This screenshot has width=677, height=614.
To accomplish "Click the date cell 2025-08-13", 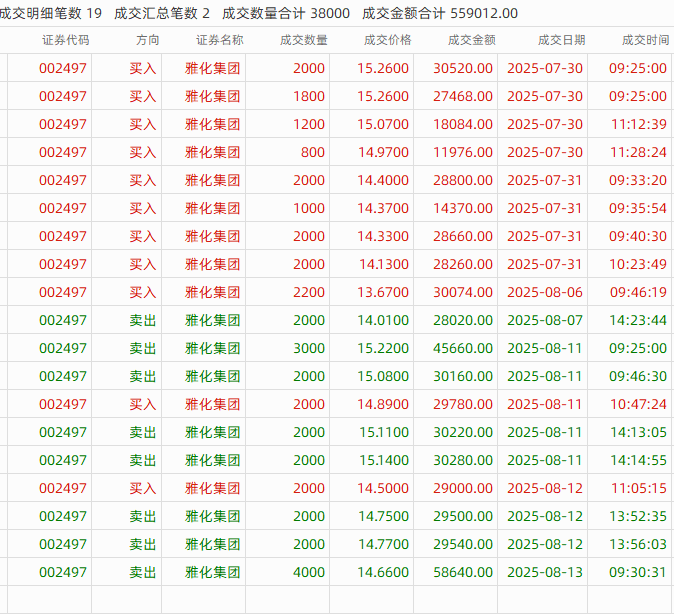I will click(x=545, y=573).
